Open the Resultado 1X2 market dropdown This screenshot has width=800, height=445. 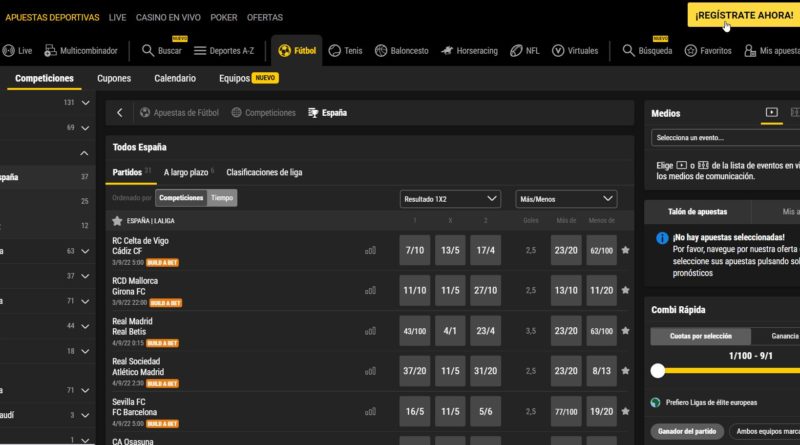pos(449,199)
